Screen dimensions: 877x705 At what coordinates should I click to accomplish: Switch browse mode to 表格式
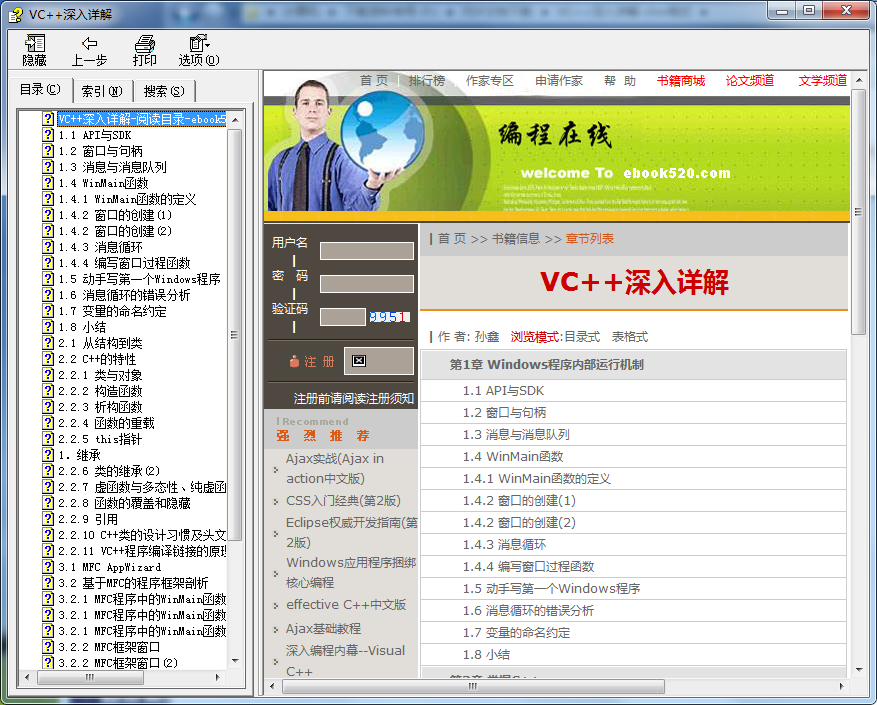click(630, 337)
